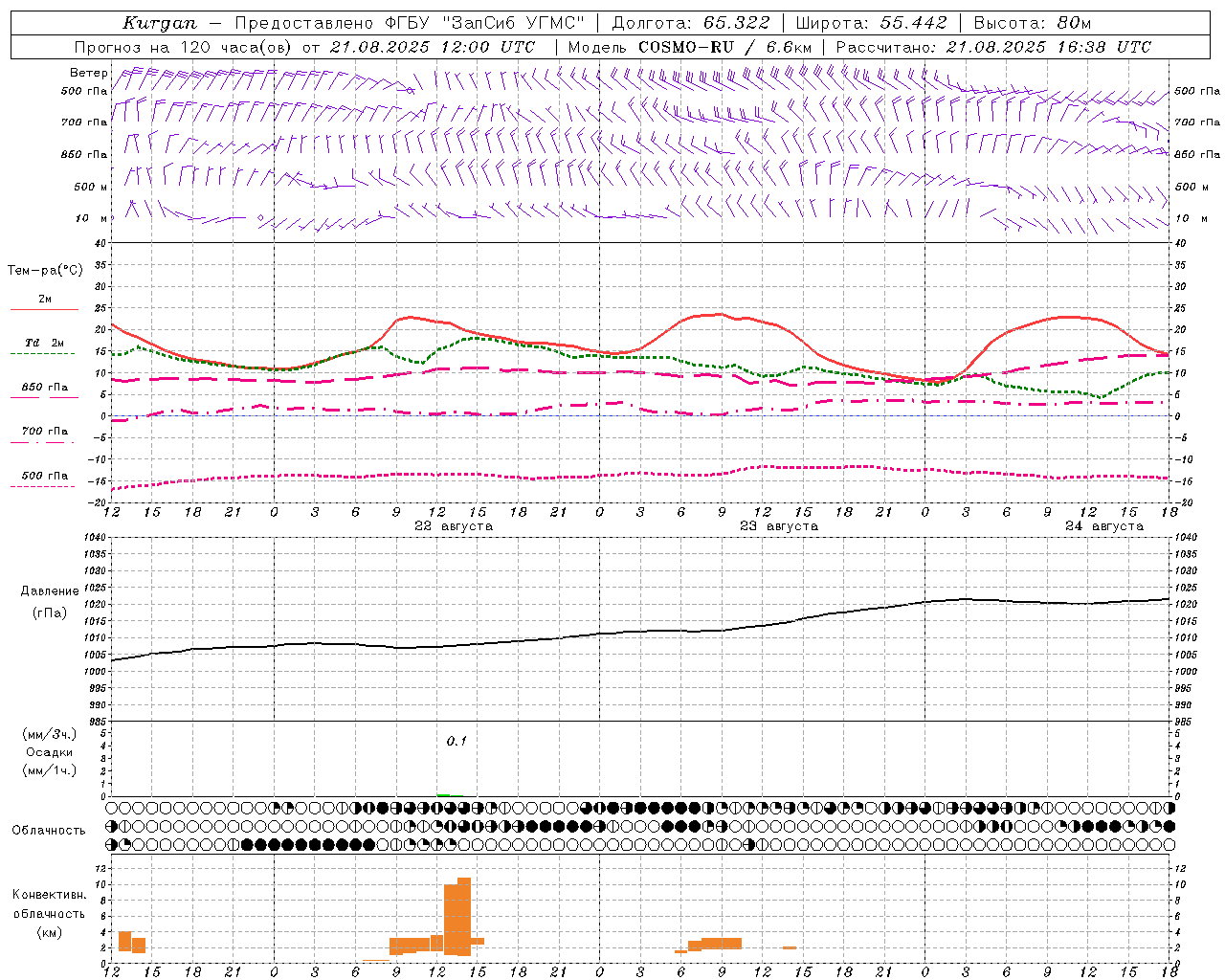Click the Осадки precipitation label

click(50, 752)
